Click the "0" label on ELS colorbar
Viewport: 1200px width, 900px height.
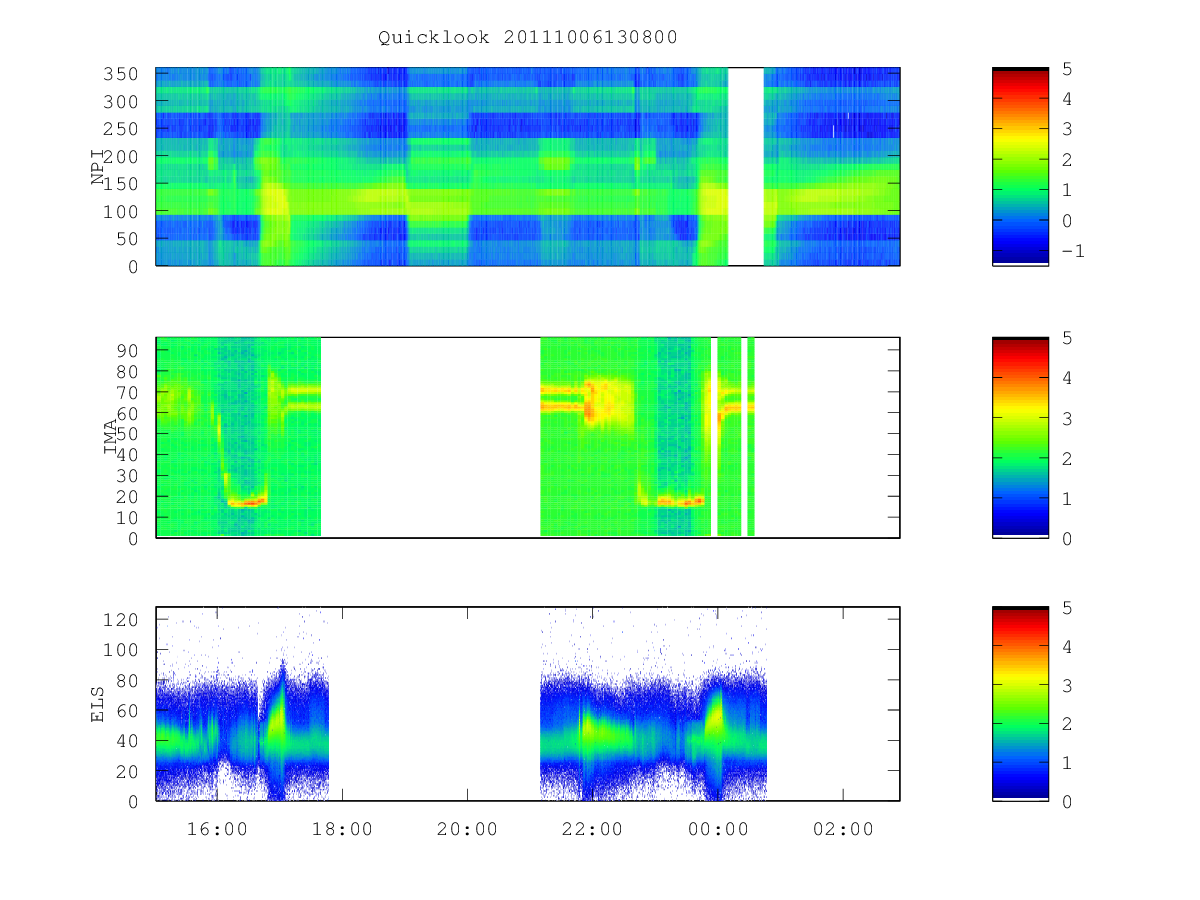[1066, 801]
